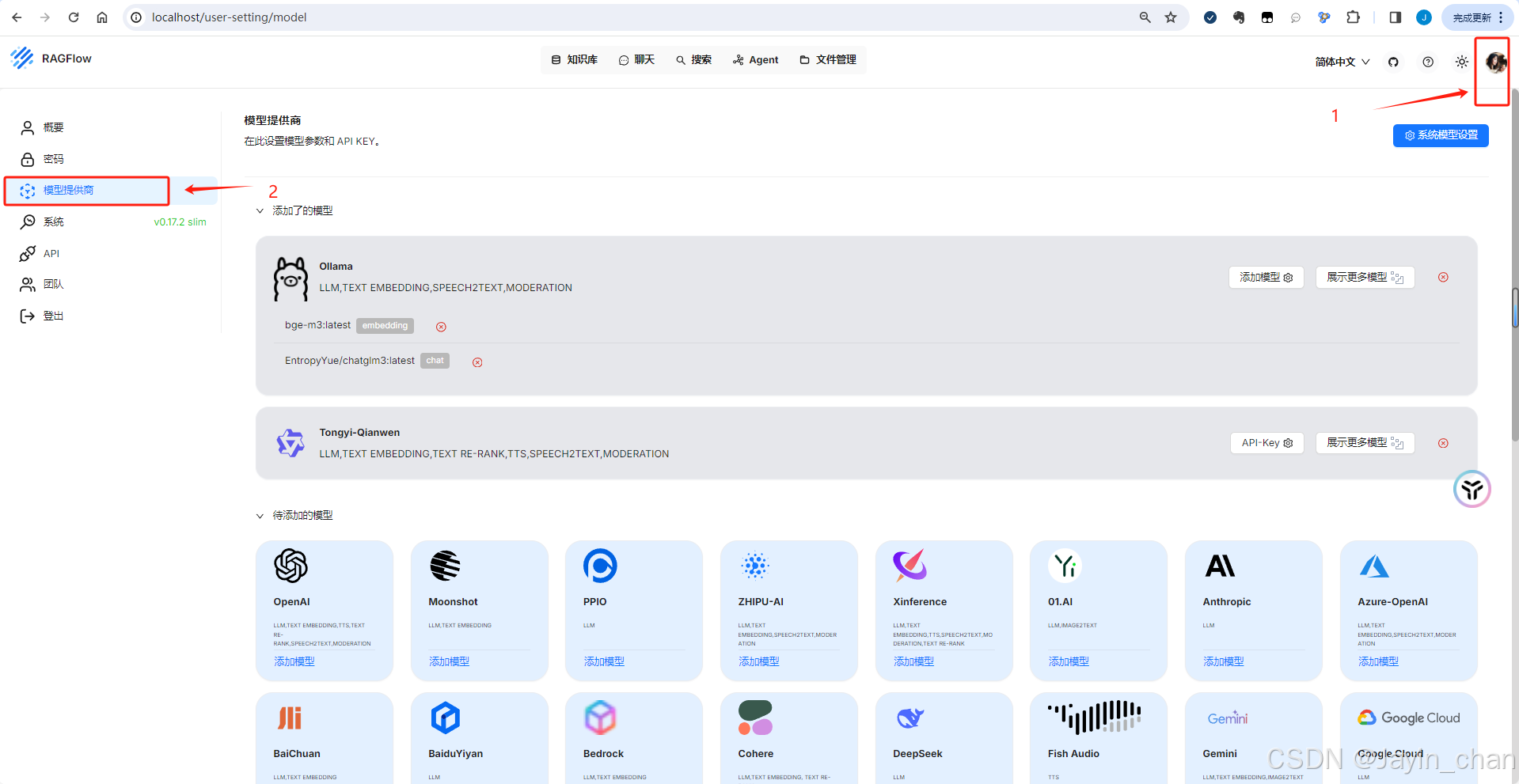The height and width of the screenshot is (784, 1519).
Task: Select API in the sidebar
Action: coord(111,253)
